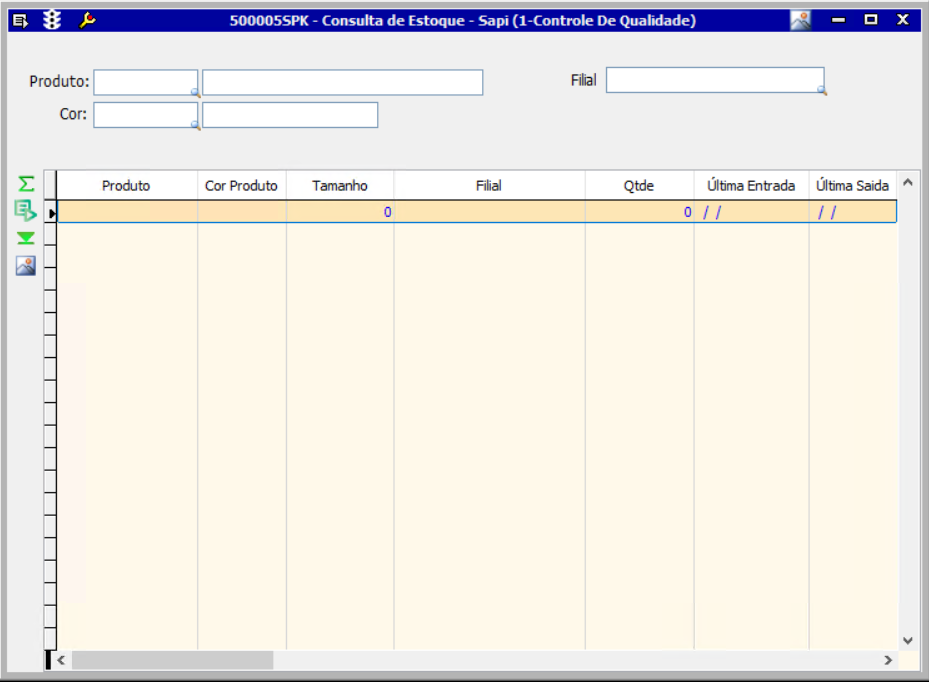Open the Filial lookup magnifier
The image size is (929, 682).
[x=821, y=90]
